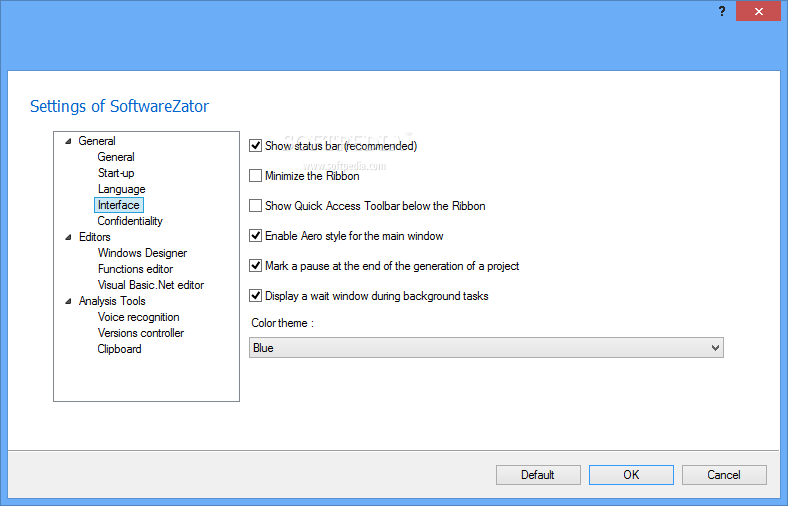Click the Cancel button

[724, 475]
